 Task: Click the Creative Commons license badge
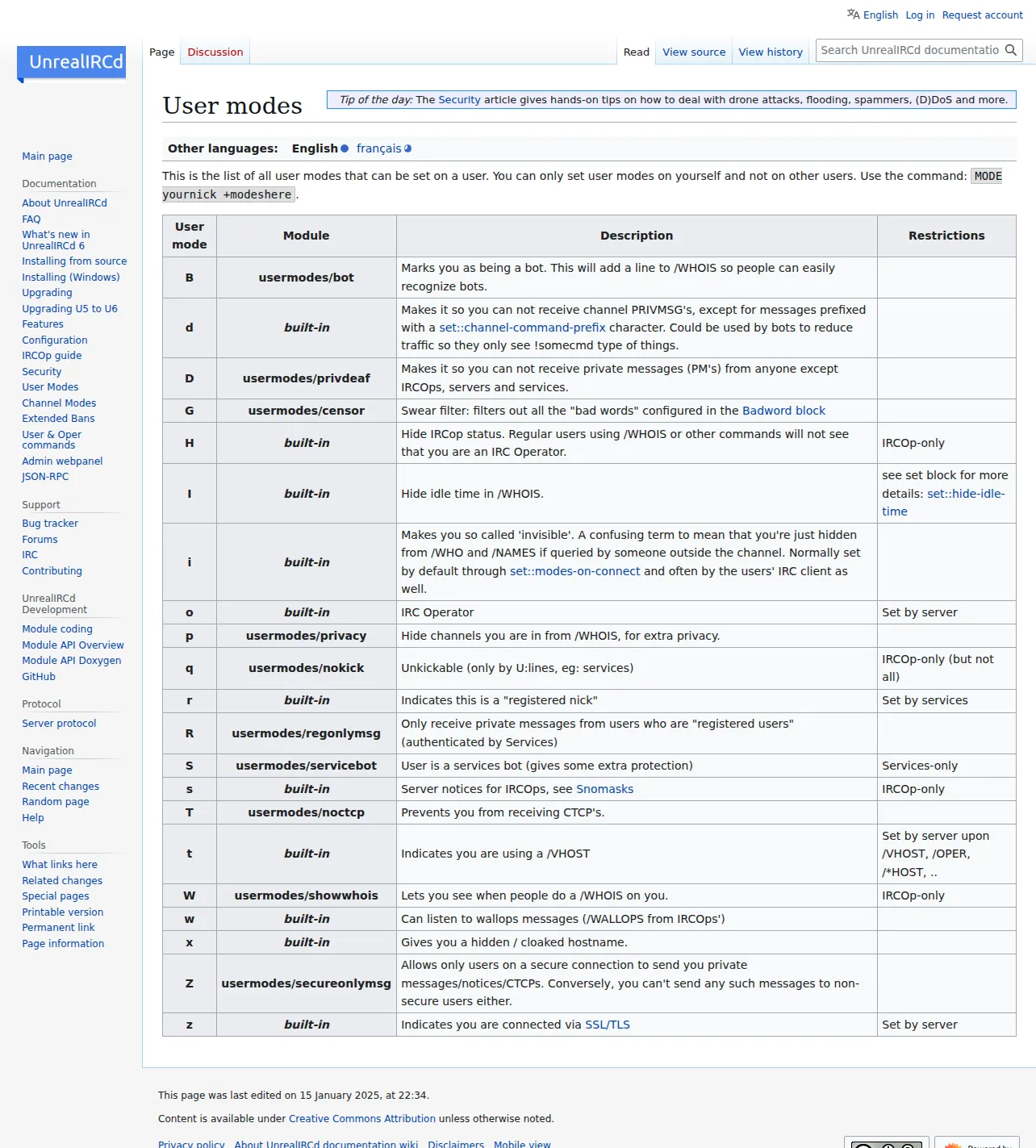pos(886,1143)
